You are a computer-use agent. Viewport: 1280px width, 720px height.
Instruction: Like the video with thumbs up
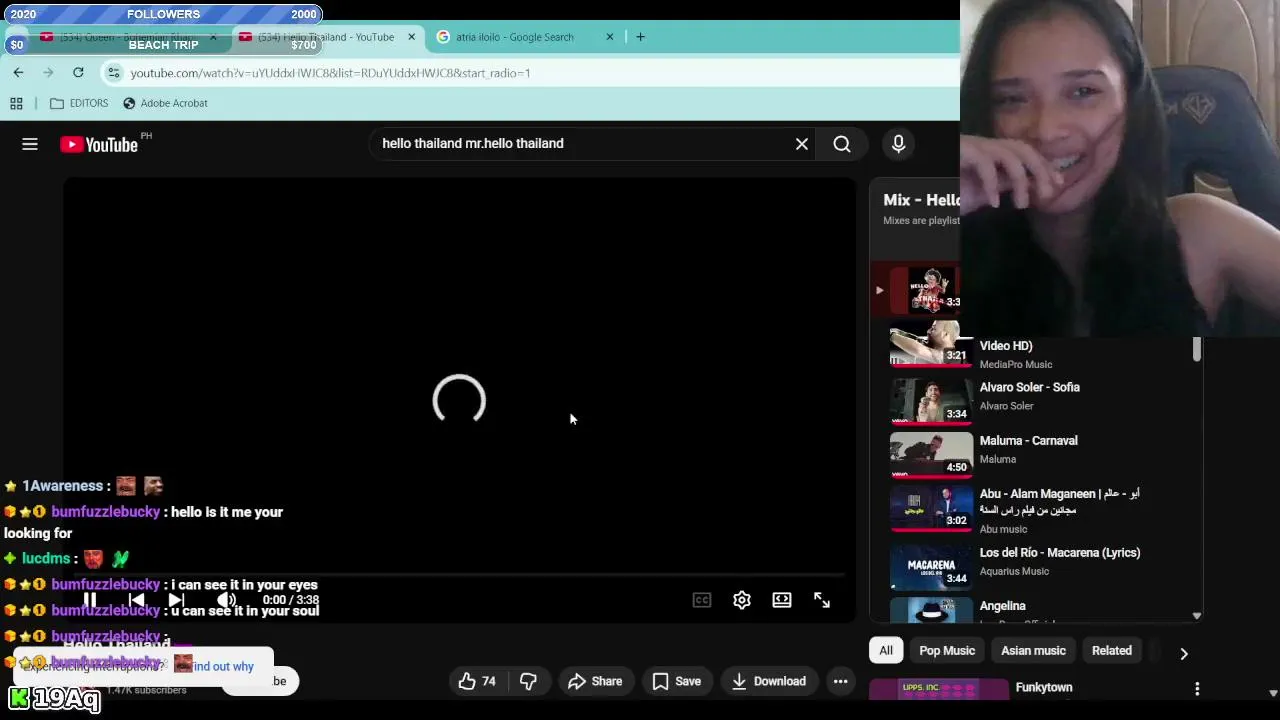click(477, 681)
